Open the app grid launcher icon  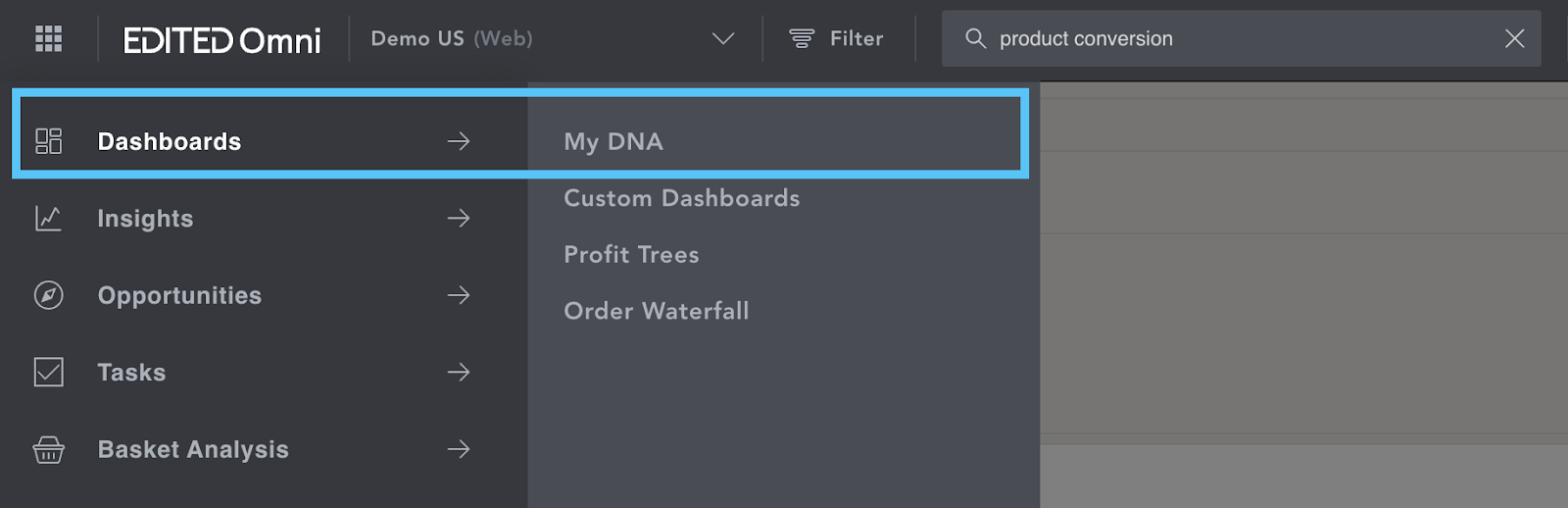pos(48,38)
